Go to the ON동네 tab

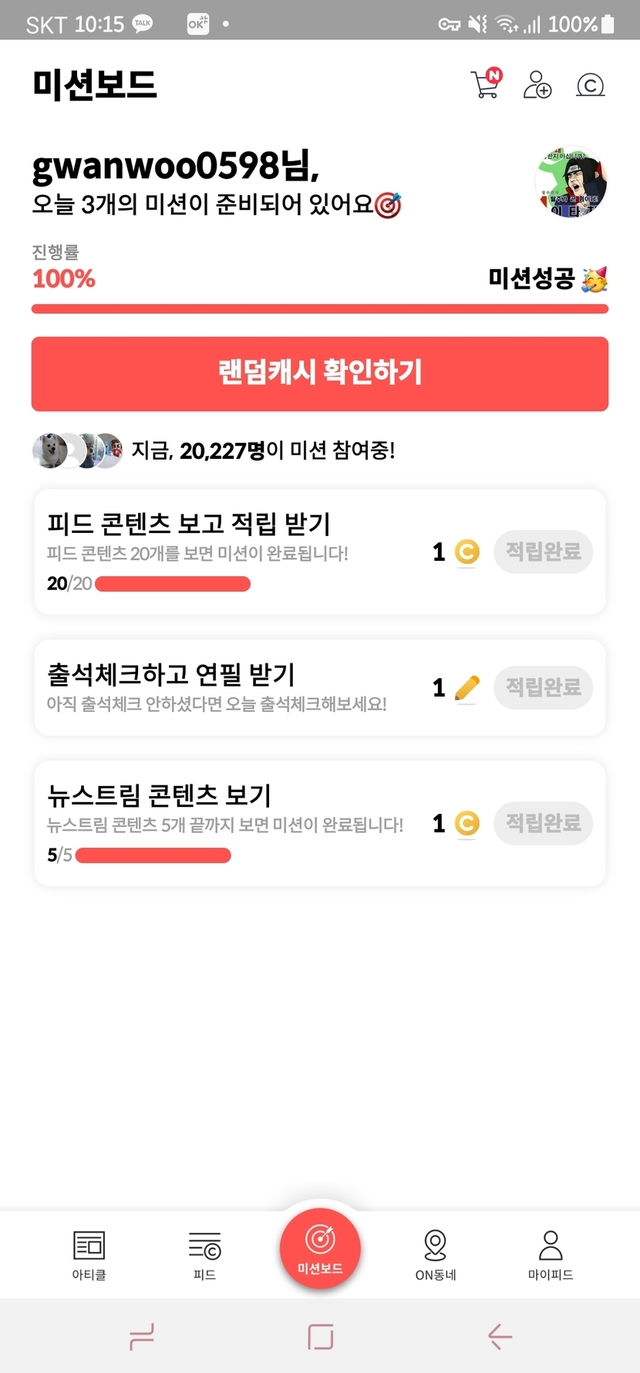[435, 1254]
